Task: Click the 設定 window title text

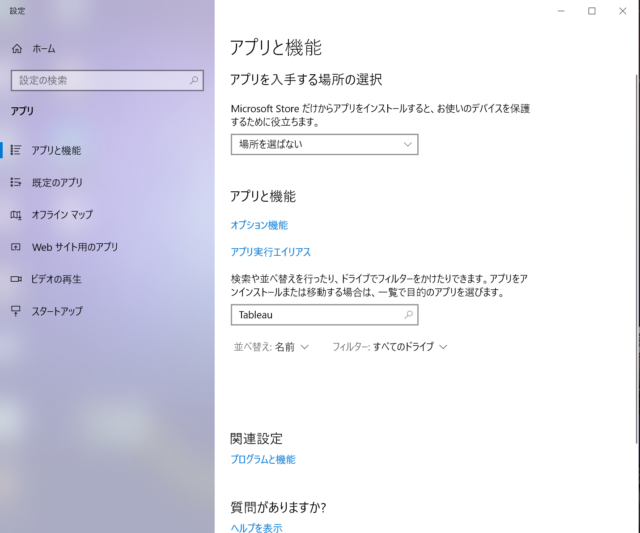Action: (18, 11)
